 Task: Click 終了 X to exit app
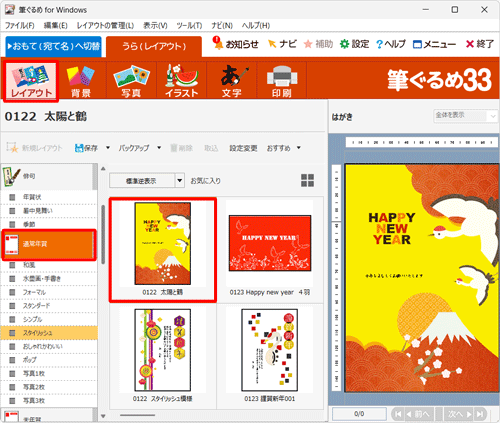coord(470,44)
